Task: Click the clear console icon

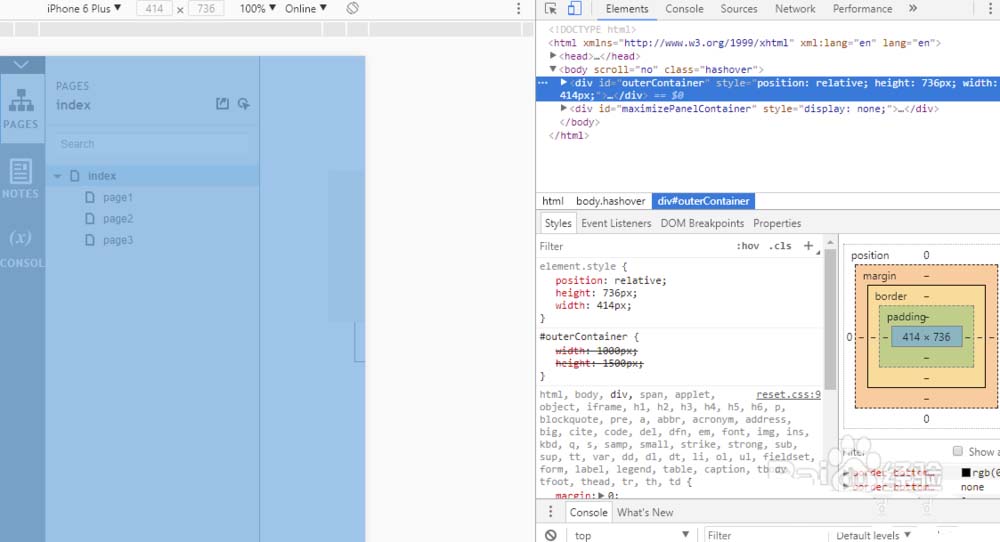Action: 551,535
